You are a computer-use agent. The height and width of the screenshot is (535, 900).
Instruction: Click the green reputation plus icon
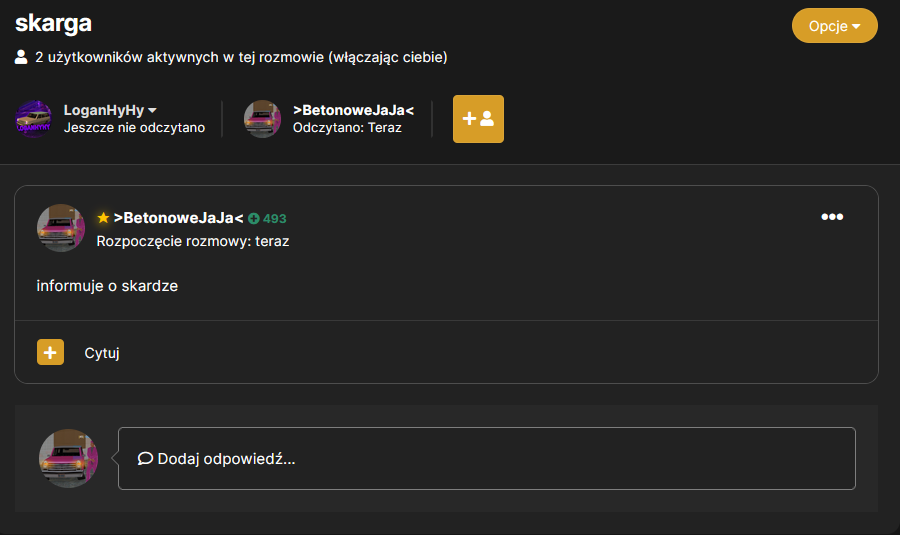click(x=254, y=219)
